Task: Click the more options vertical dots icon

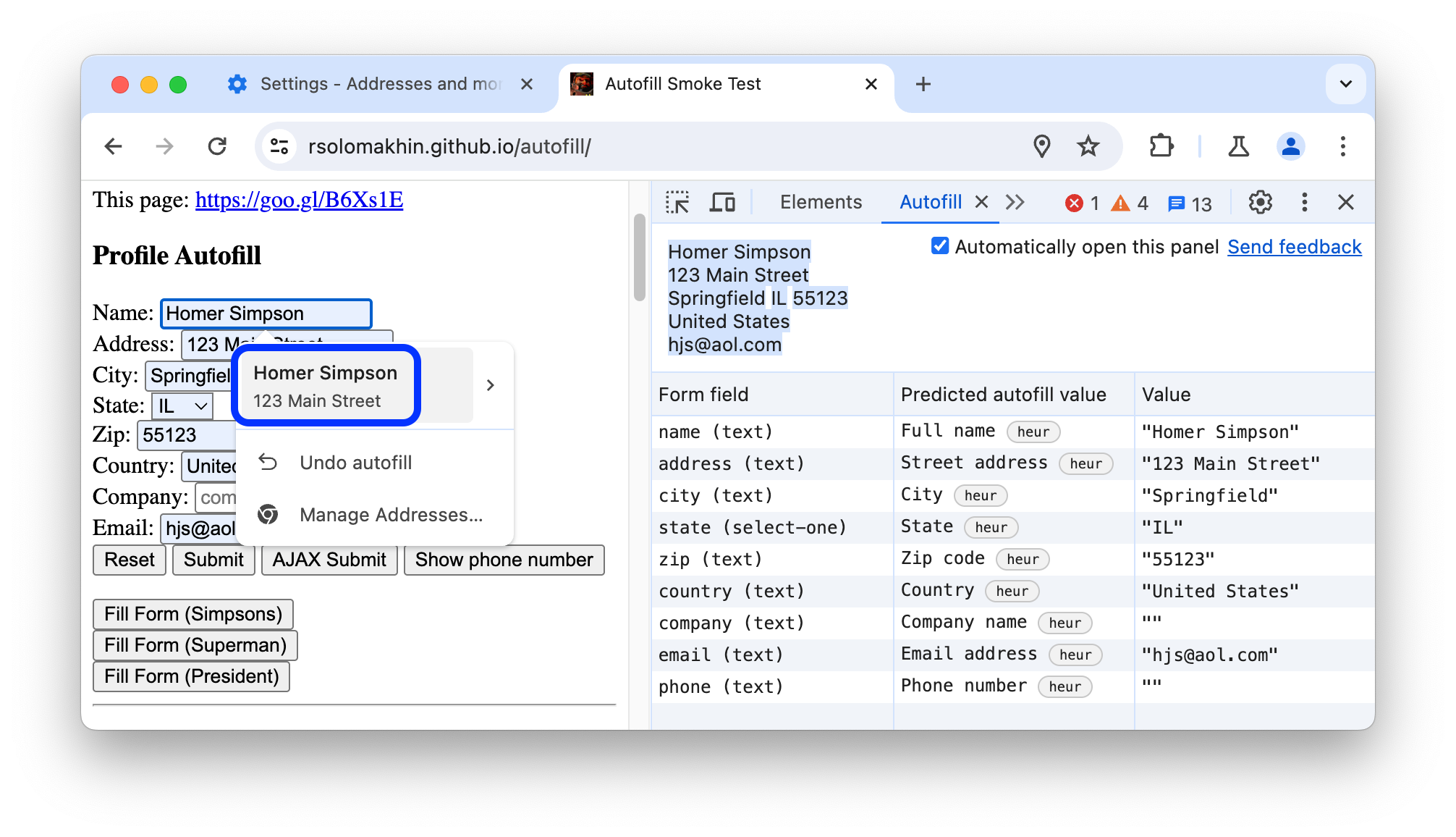Action: point(1303,203)
